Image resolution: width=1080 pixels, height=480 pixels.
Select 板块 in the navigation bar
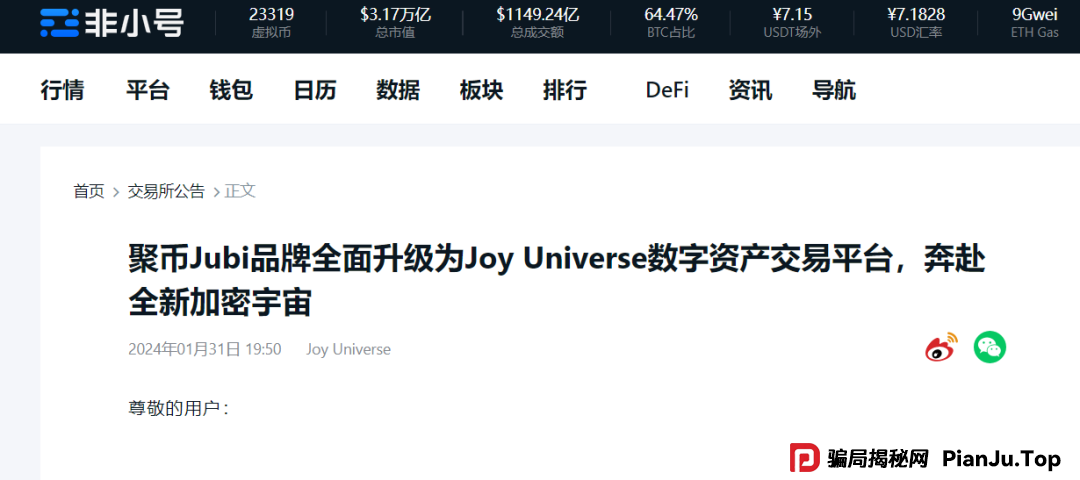click(x=481, y=90)
